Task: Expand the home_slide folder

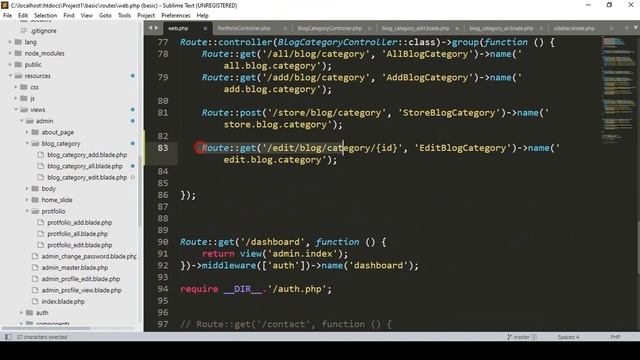Action: tap(27, 200)
